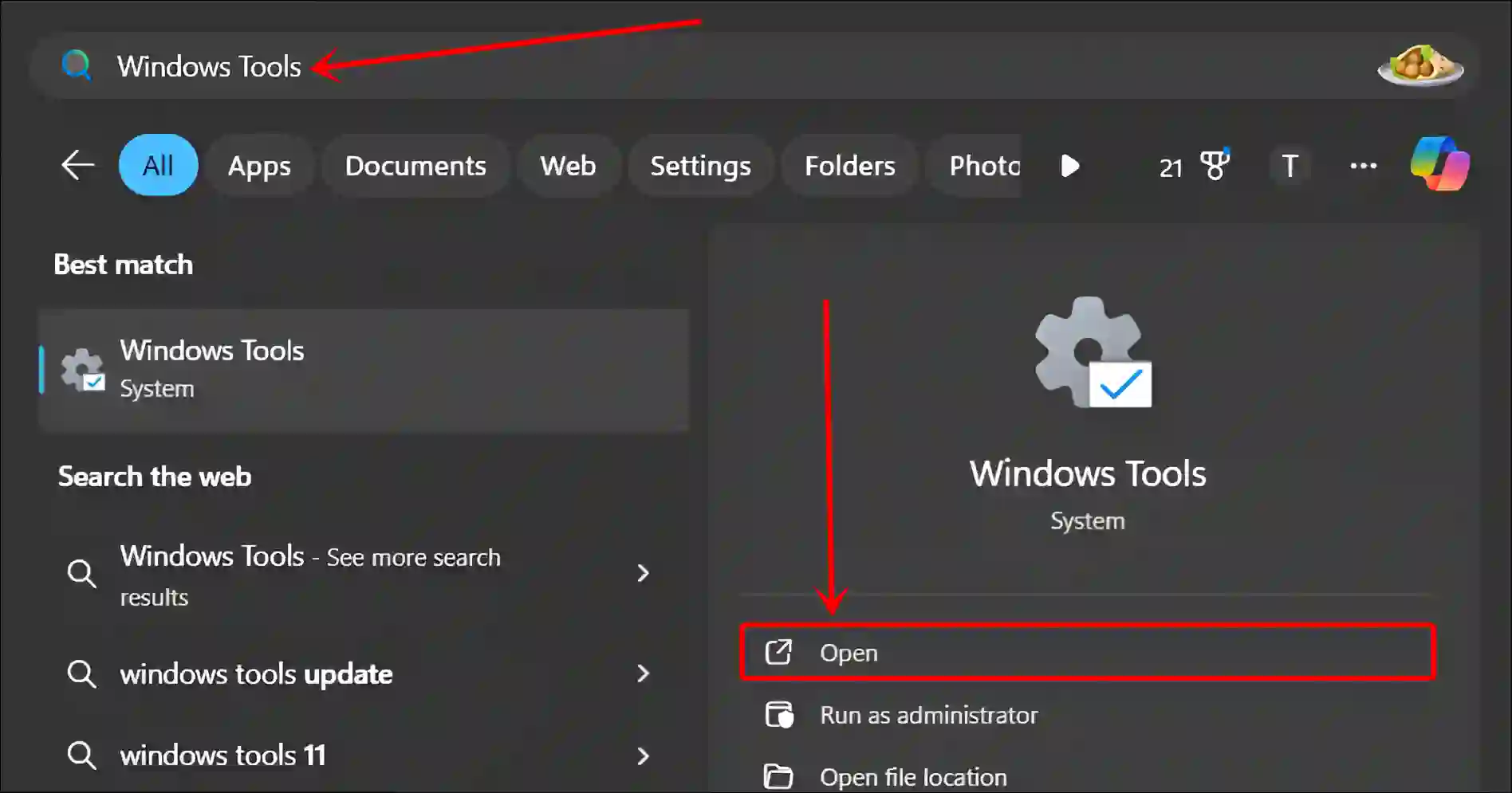
Task: Click the Run as administrator shield icon
Action: 779,714
